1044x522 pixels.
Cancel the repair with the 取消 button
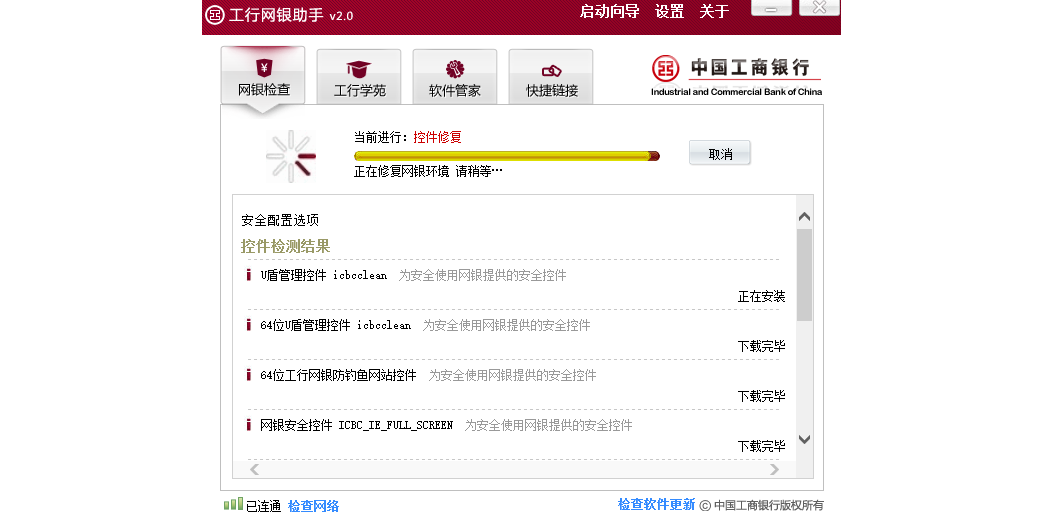720,153
